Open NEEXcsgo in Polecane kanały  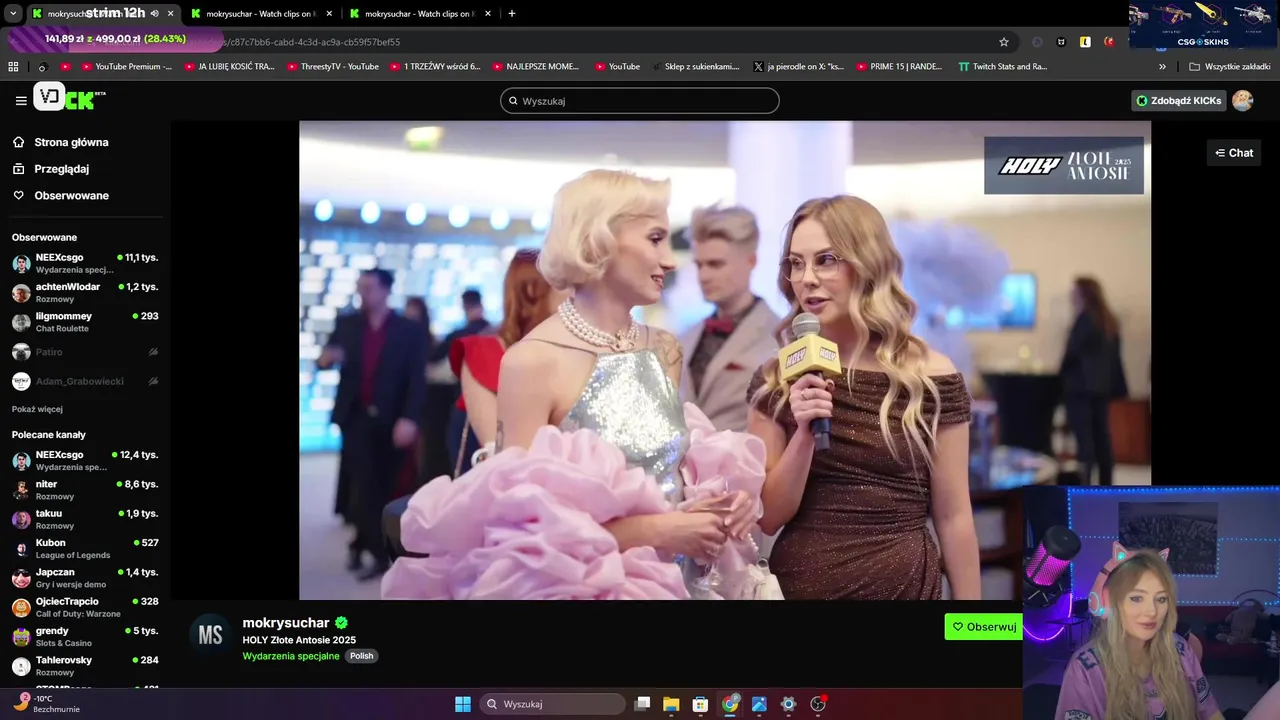coord(85,460)
